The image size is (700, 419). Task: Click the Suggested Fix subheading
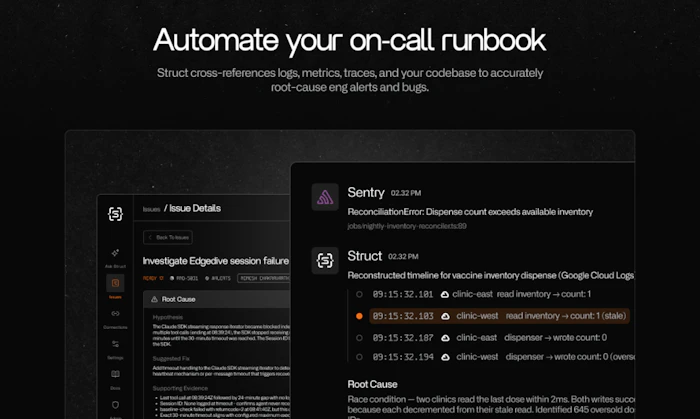tap(171, 358)
